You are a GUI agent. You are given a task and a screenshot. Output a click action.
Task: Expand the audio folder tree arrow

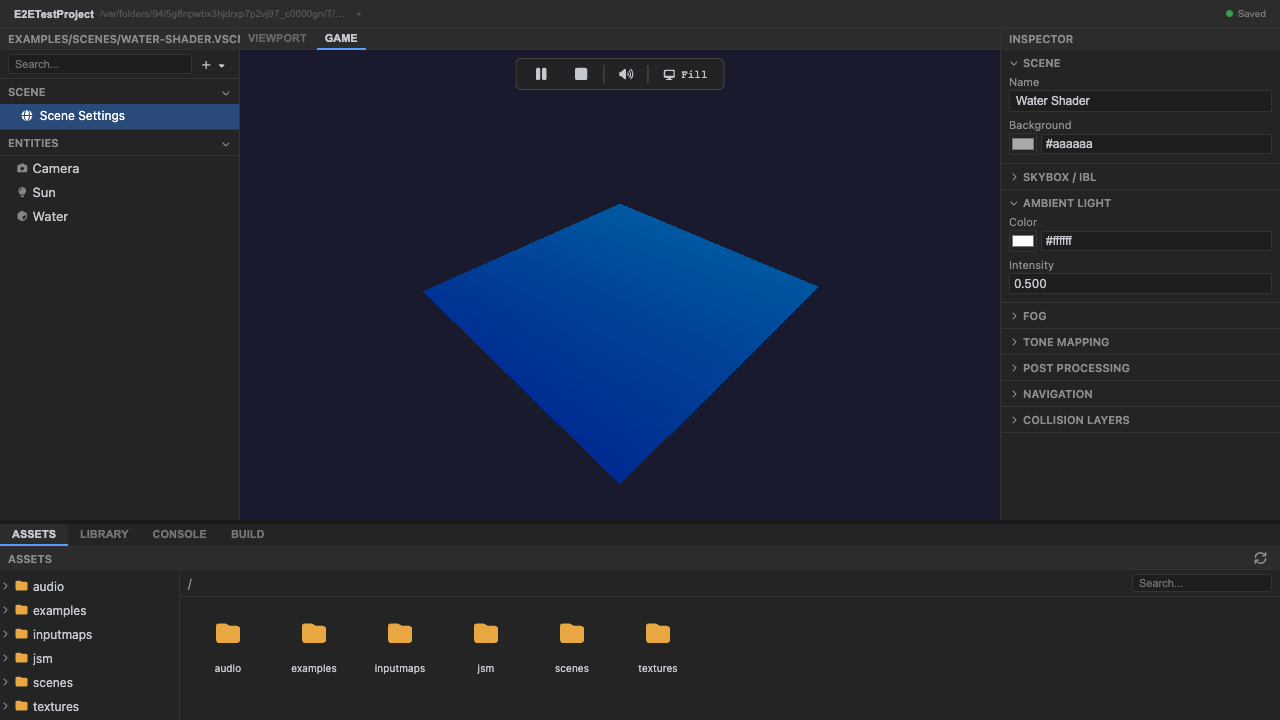click(x=6, y=586)
